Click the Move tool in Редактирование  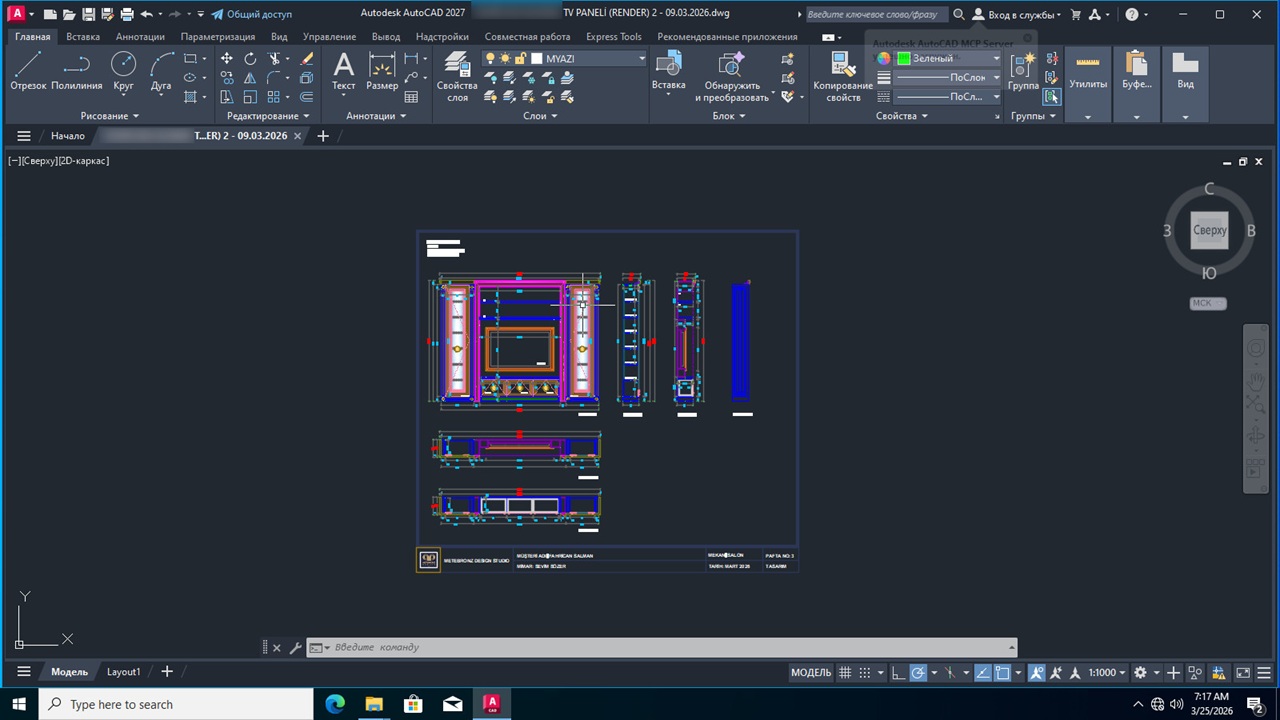click(x=227, y=59)
